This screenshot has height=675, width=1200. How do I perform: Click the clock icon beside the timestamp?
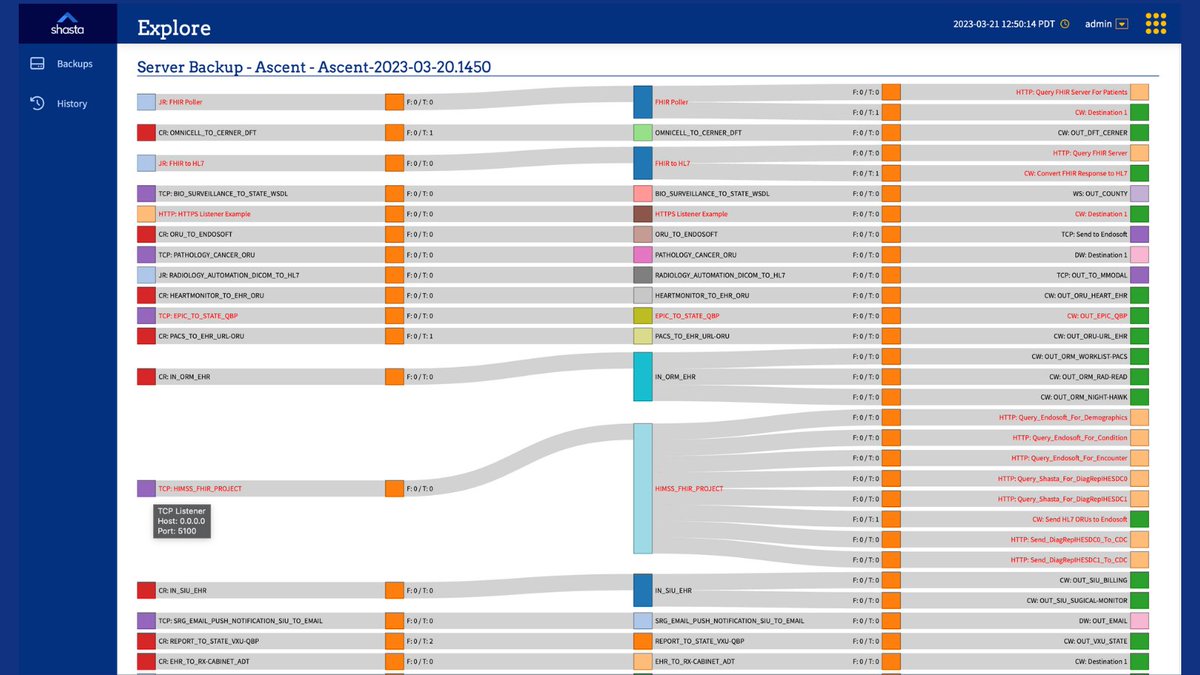pyautogui.click(x=1065, y=24)
